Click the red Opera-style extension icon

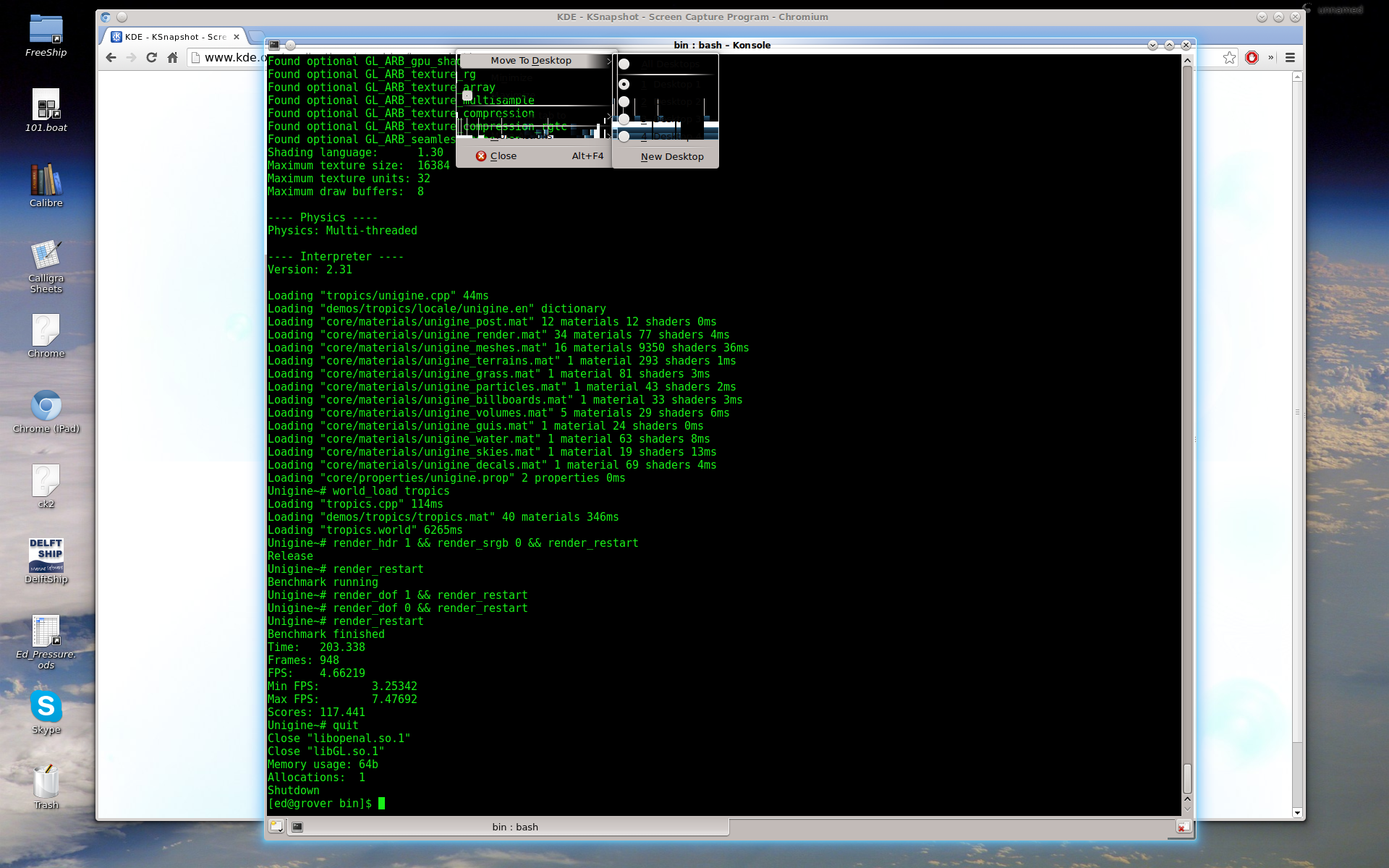click(1252, 58)
